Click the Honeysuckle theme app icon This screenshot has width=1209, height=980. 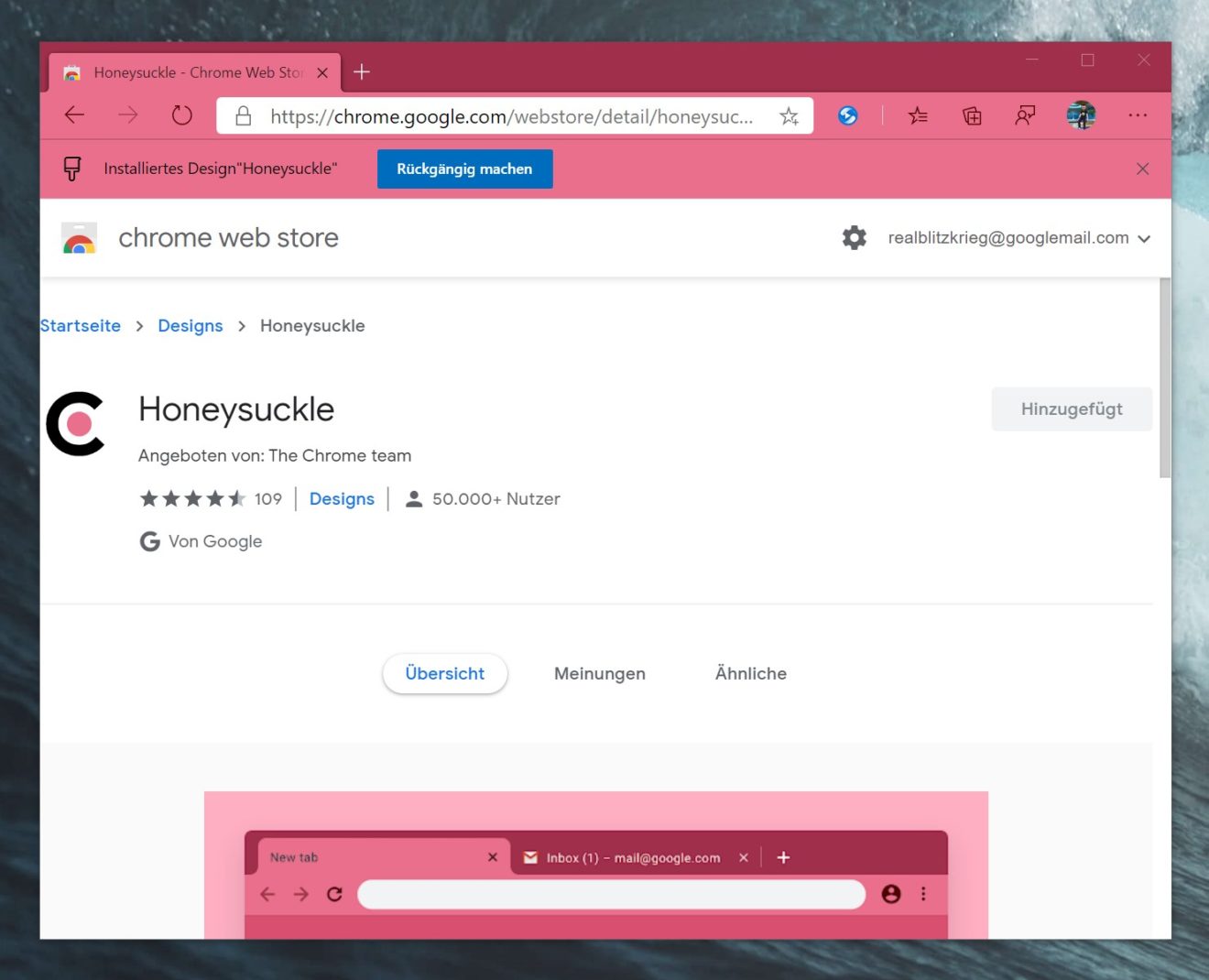click(76, 422)
